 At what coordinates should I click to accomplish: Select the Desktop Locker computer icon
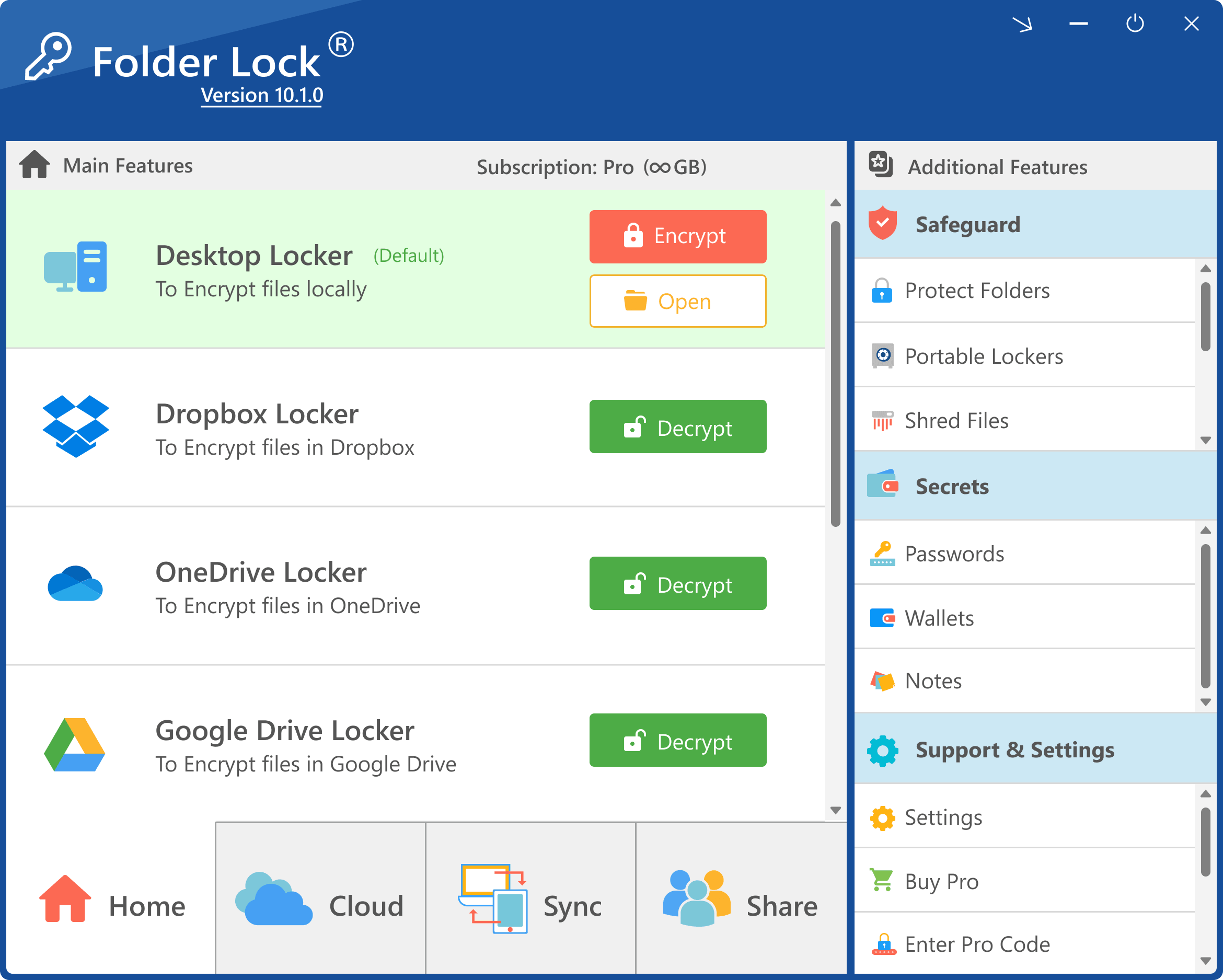point(75,267)
